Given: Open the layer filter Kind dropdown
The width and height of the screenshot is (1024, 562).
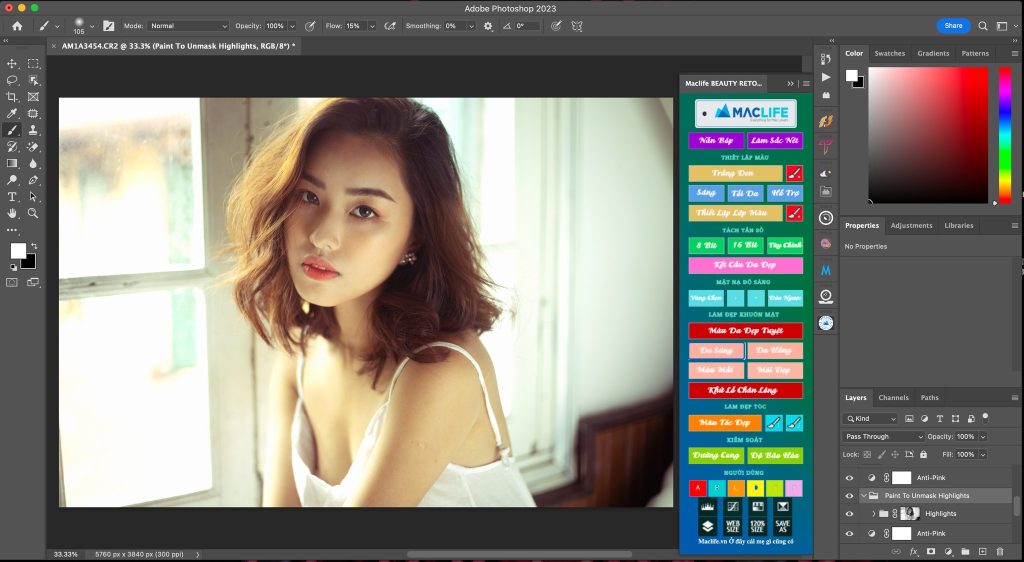Looking at the screenshot, I should click(x=871, y=418).
